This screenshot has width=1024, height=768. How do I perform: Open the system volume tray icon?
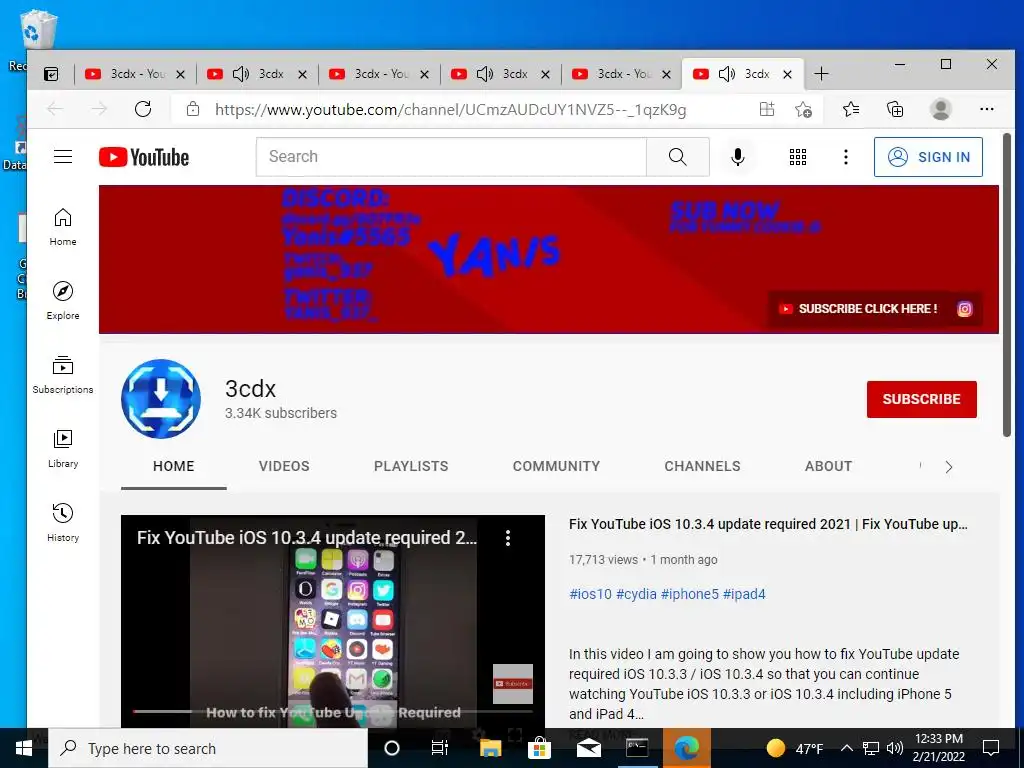click(x=895, y=748)
